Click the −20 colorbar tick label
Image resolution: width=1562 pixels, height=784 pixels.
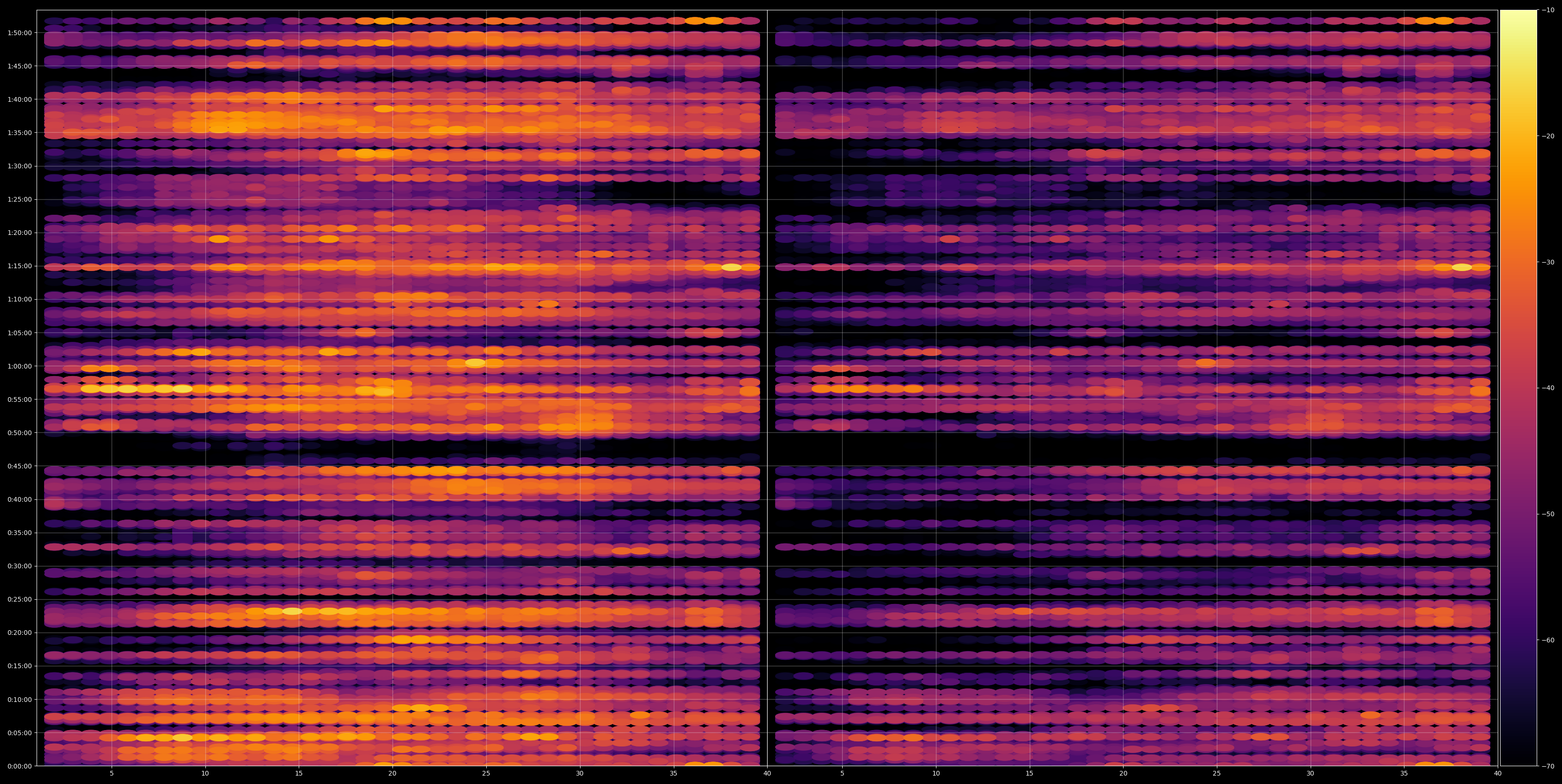pyautogui.click(x=1547, y=136)
